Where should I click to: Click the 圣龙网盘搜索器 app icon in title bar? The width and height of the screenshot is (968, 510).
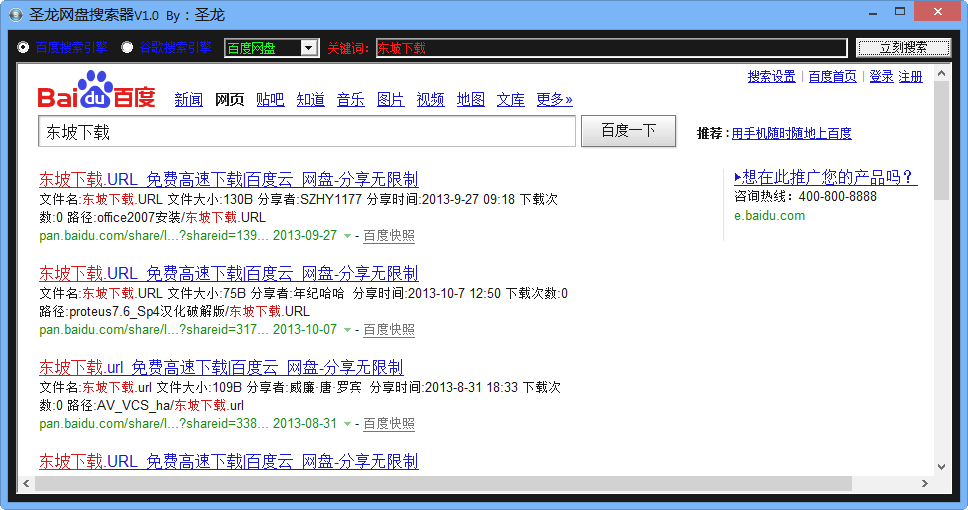click(15, 14)
